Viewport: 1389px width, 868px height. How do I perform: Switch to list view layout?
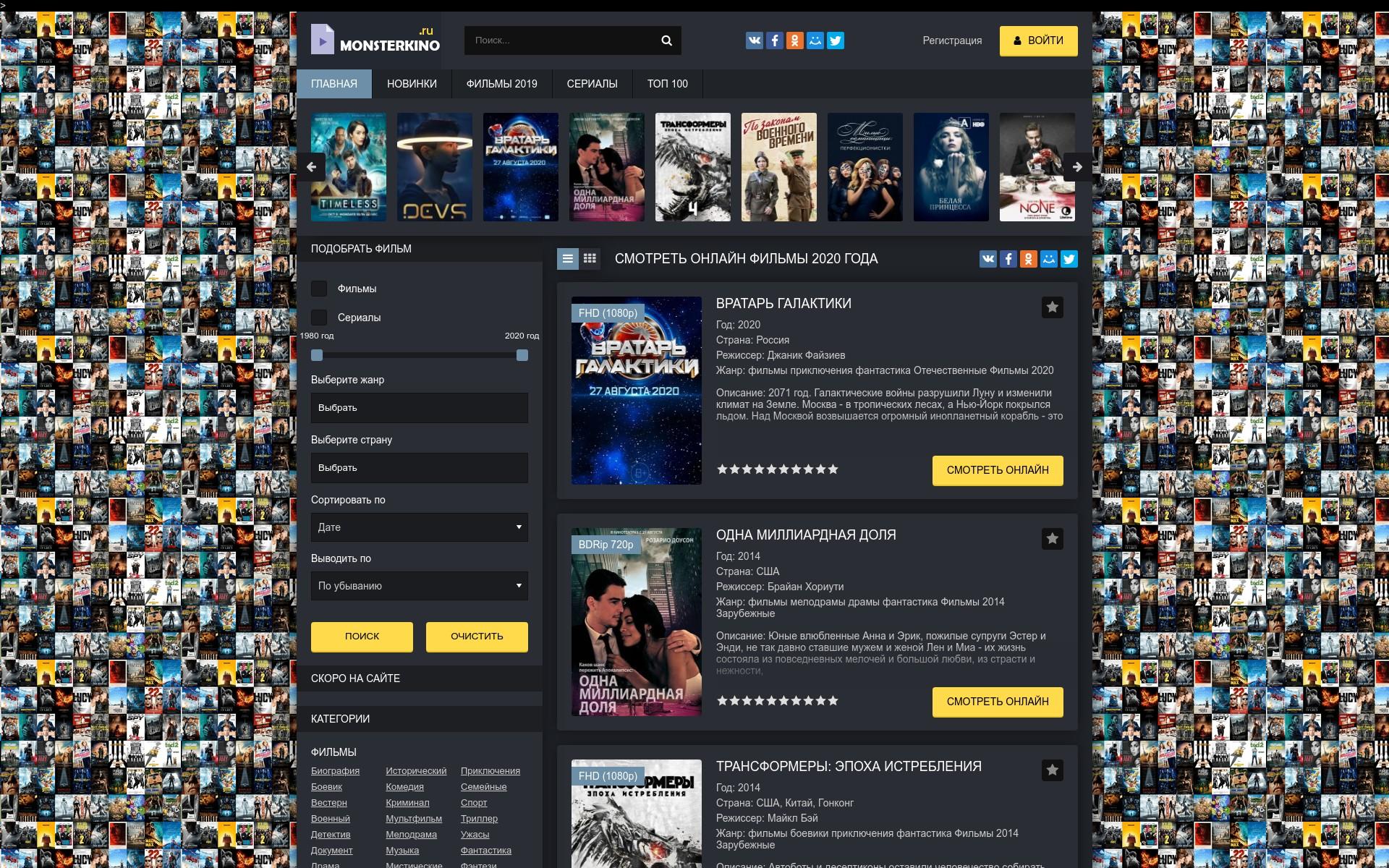coord(568,258)
